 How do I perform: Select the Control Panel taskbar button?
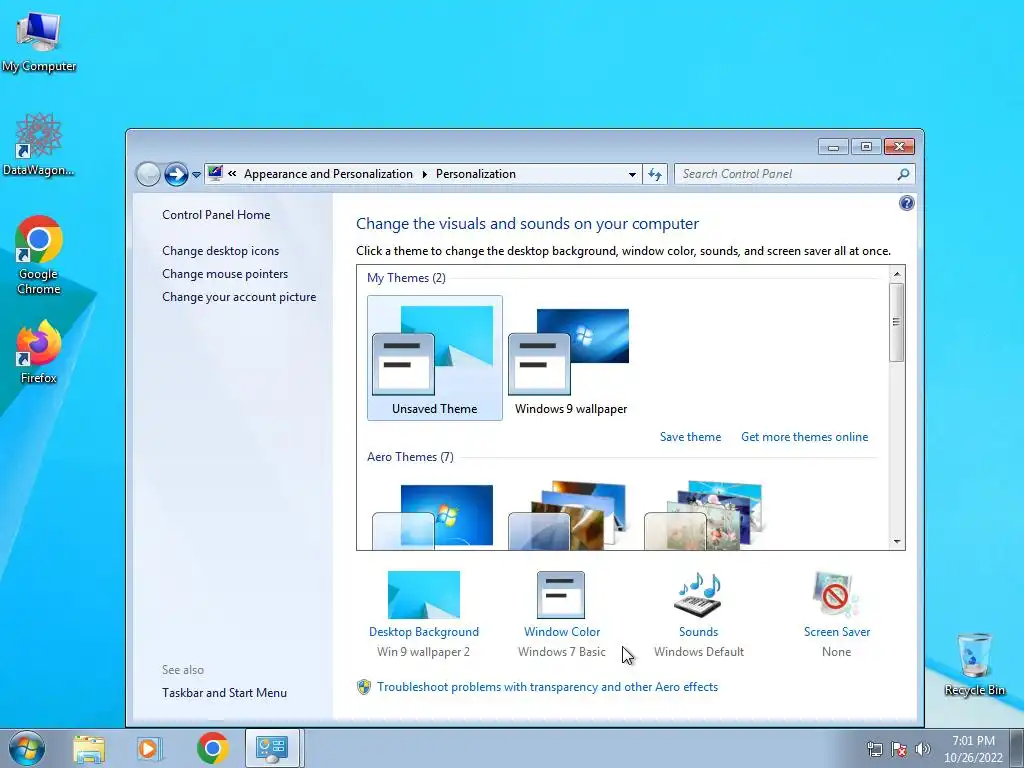tap(272, 748)
